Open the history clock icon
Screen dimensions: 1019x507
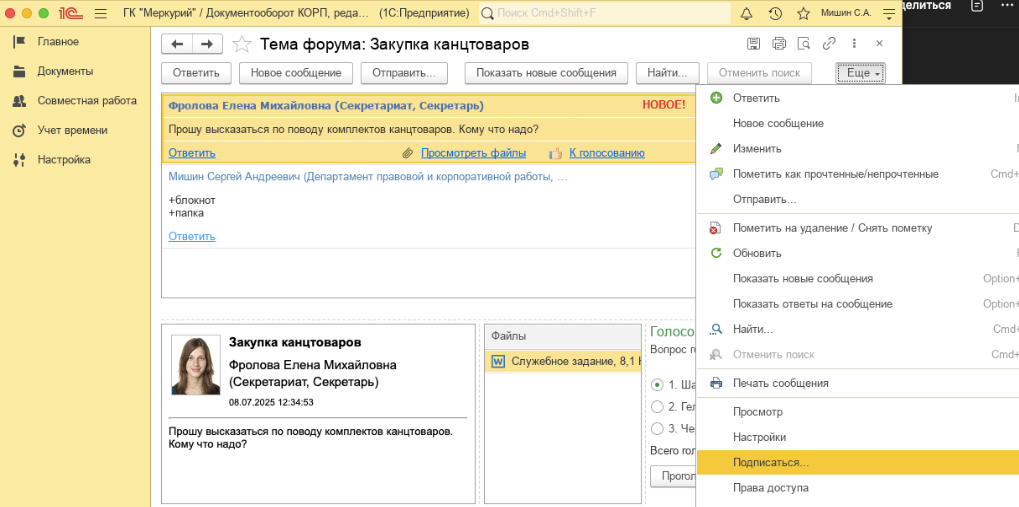point(775,14)
